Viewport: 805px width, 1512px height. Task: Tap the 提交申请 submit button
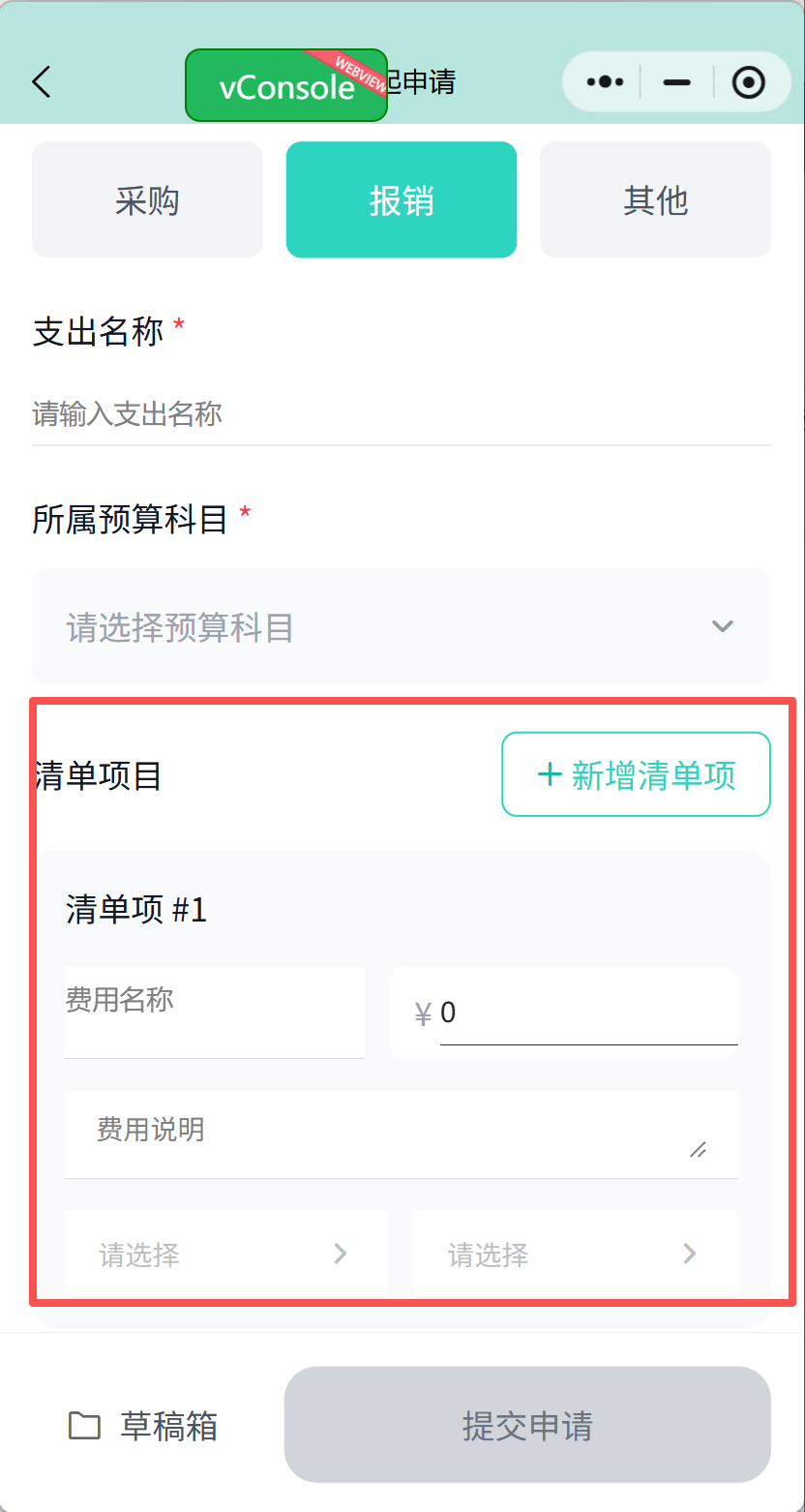[x=526, y=1424]
